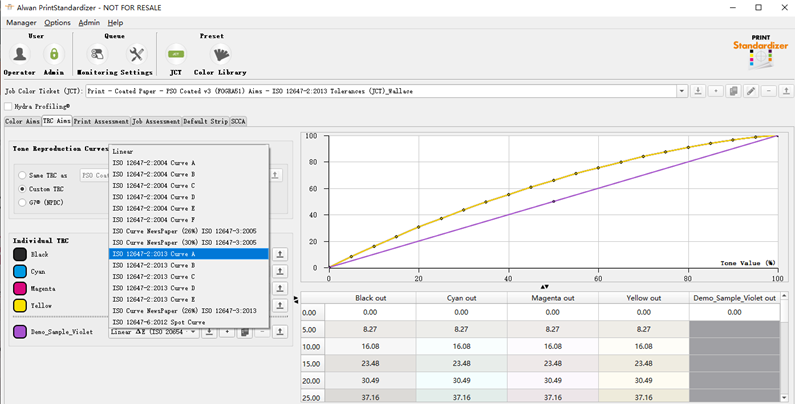Click JCT duplicate button

[x=733, y=91]
